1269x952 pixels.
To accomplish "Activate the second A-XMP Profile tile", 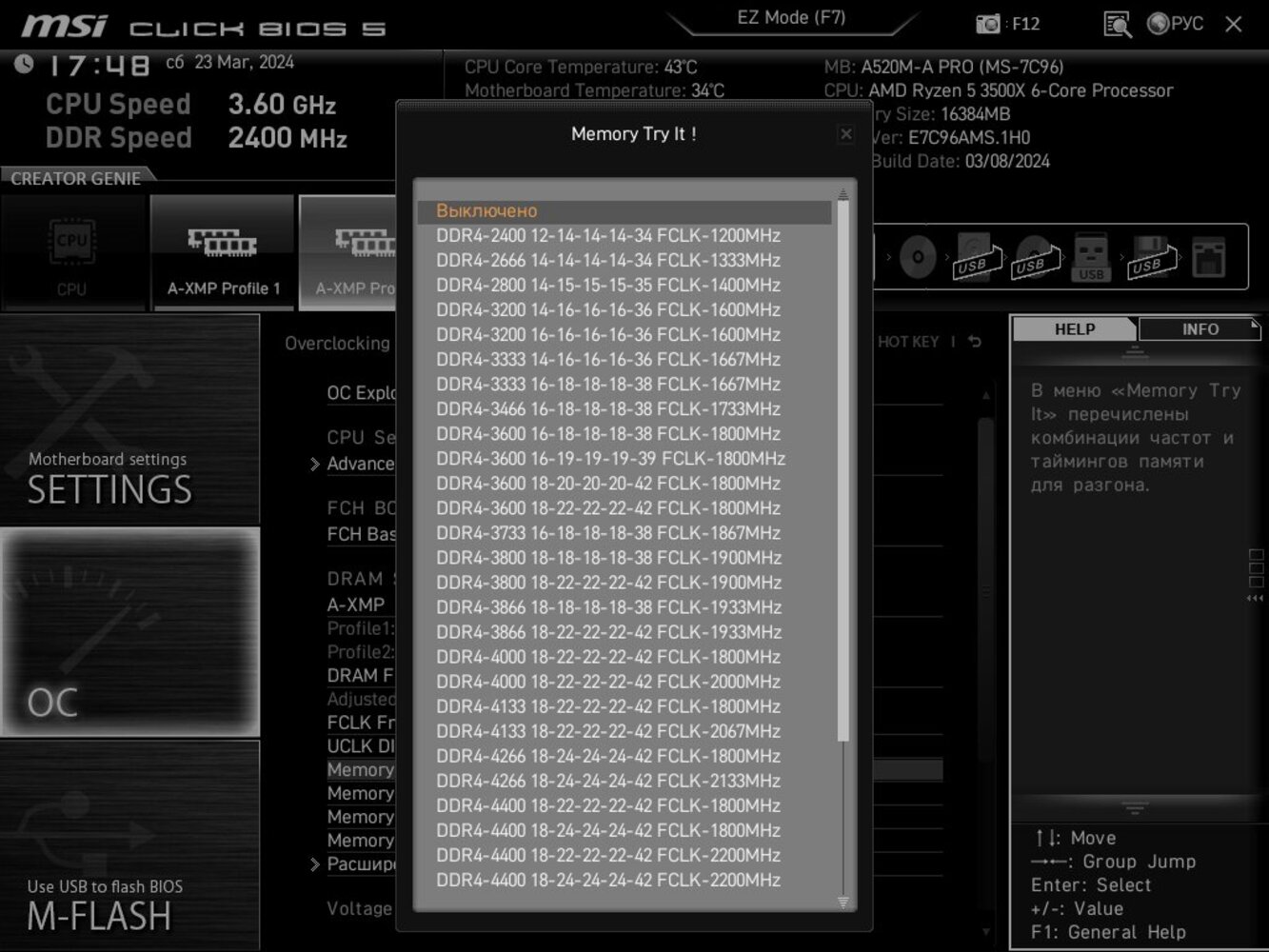I will (x=348, y=253).
